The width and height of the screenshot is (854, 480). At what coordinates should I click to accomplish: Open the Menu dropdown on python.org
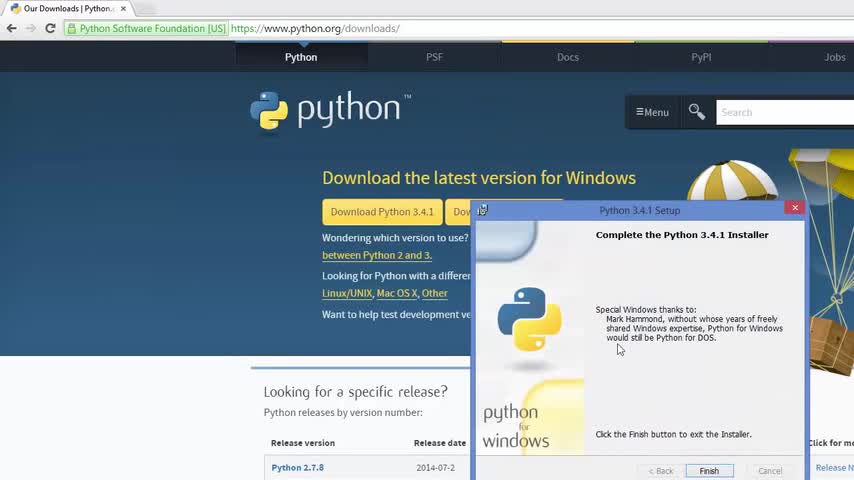[x=652, y=112]
